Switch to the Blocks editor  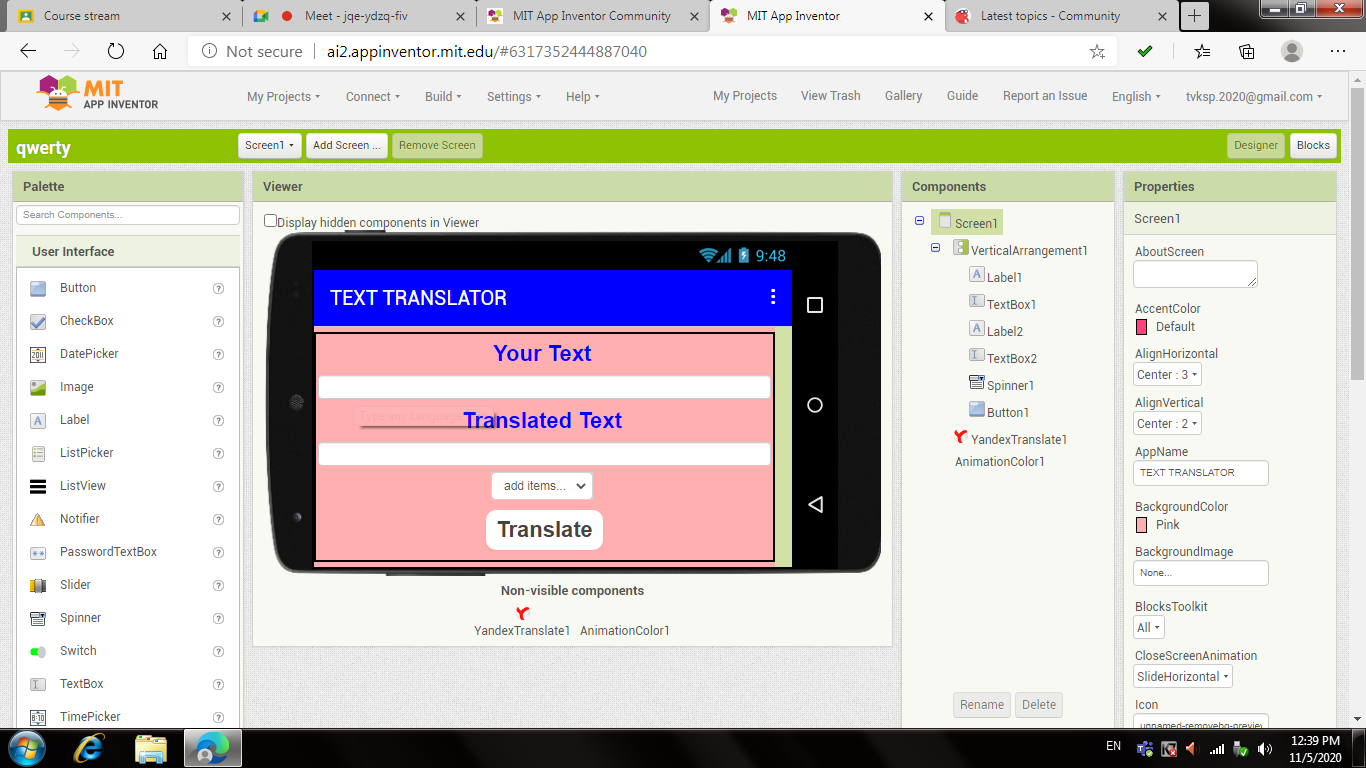(1313, 144)
